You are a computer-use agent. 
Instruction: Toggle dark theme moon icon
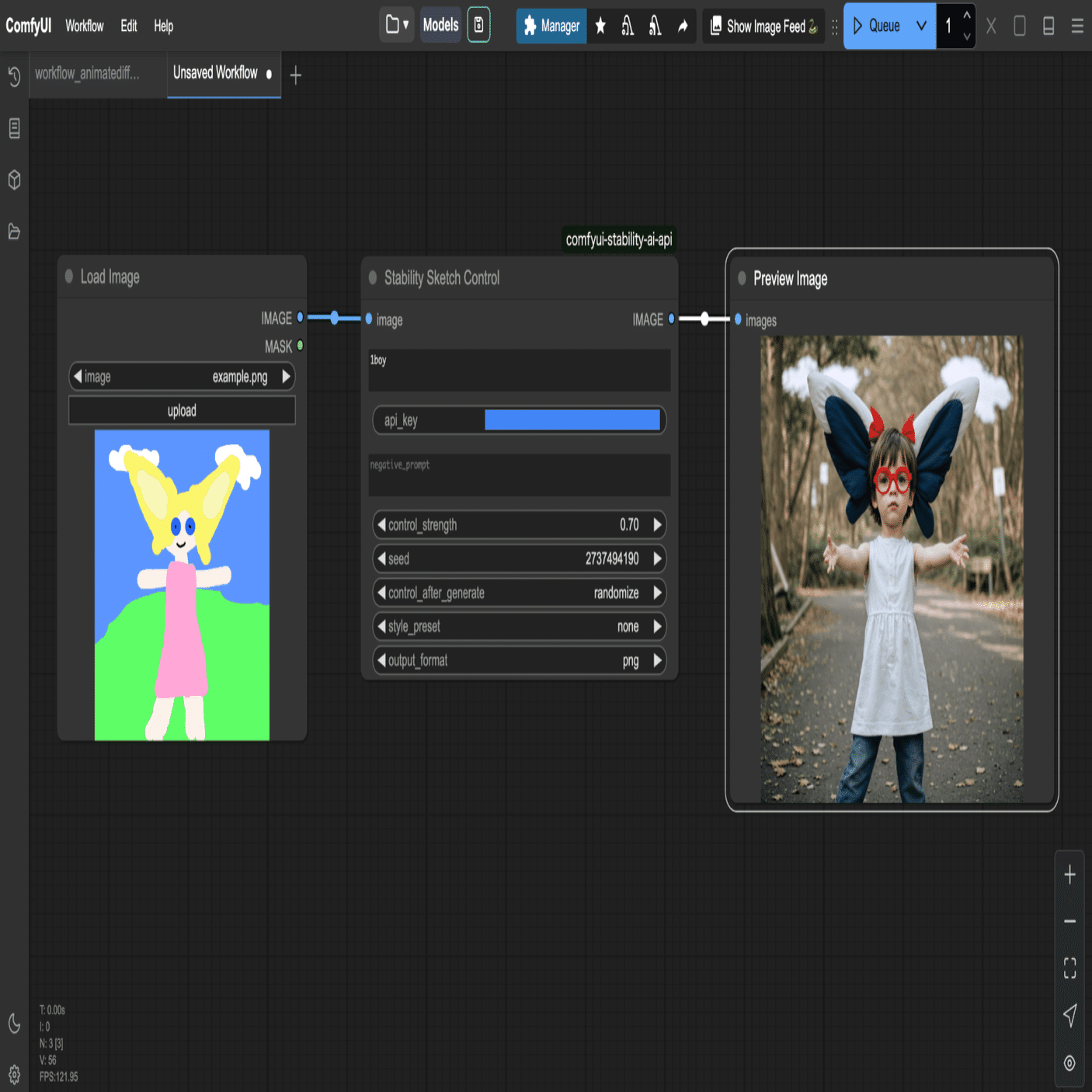click(x=14, y=1023)
